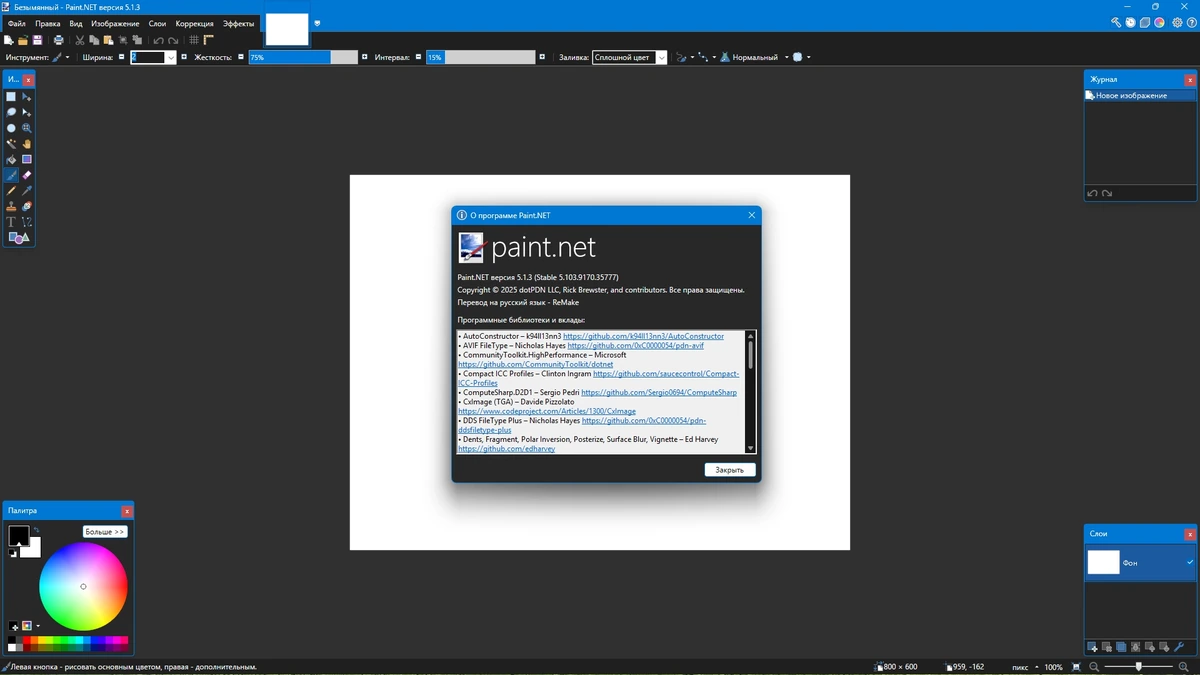Open the Слои menu
The image size is (1200, 675).
click(157, 23)
